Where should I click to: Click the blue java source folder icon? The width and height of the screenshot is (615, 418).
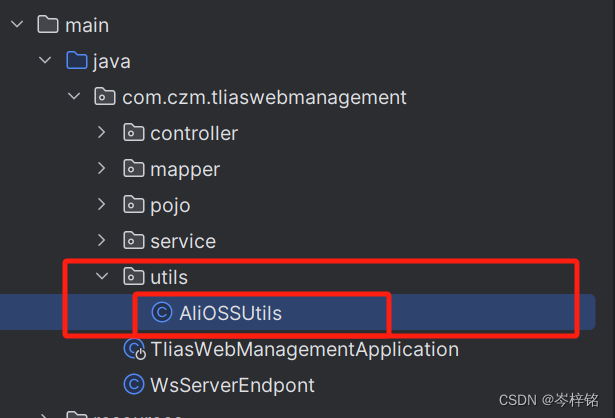(x=76, y=60)
